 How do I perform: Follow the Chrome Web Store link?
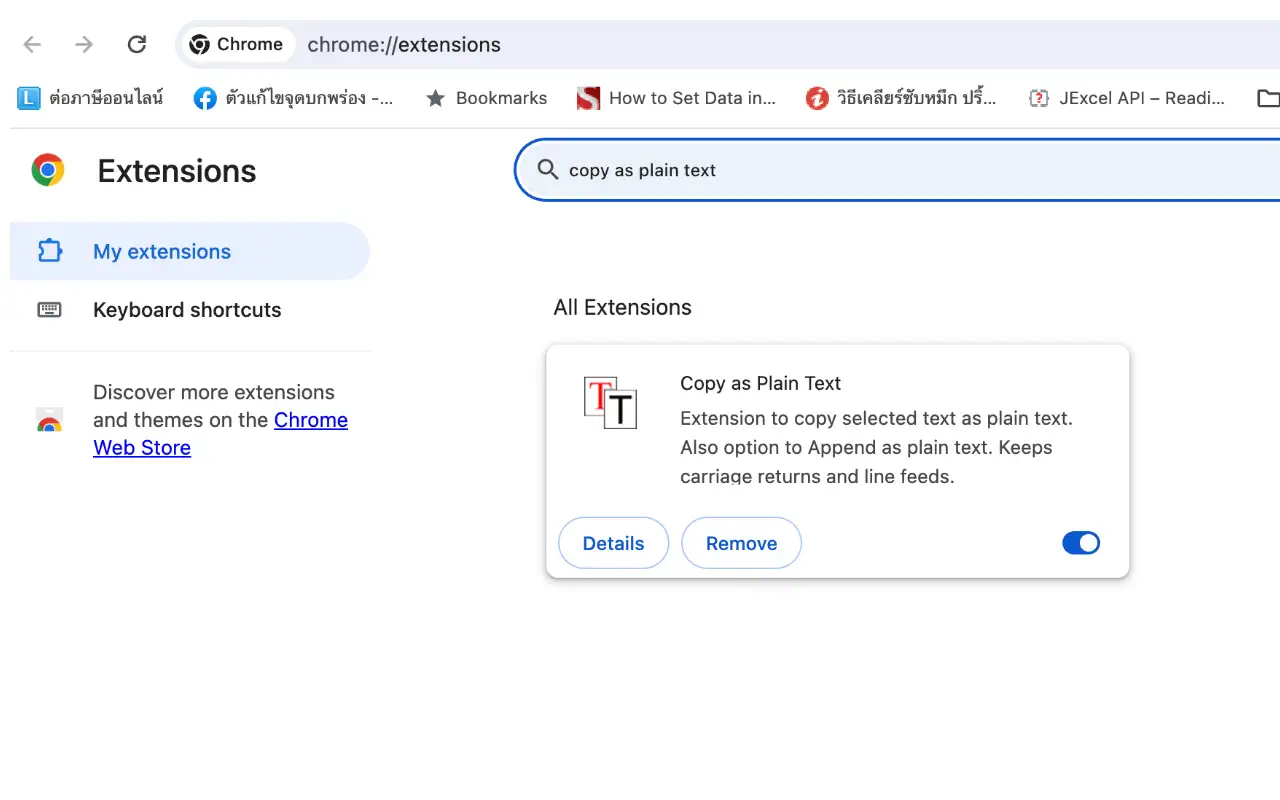220,434
